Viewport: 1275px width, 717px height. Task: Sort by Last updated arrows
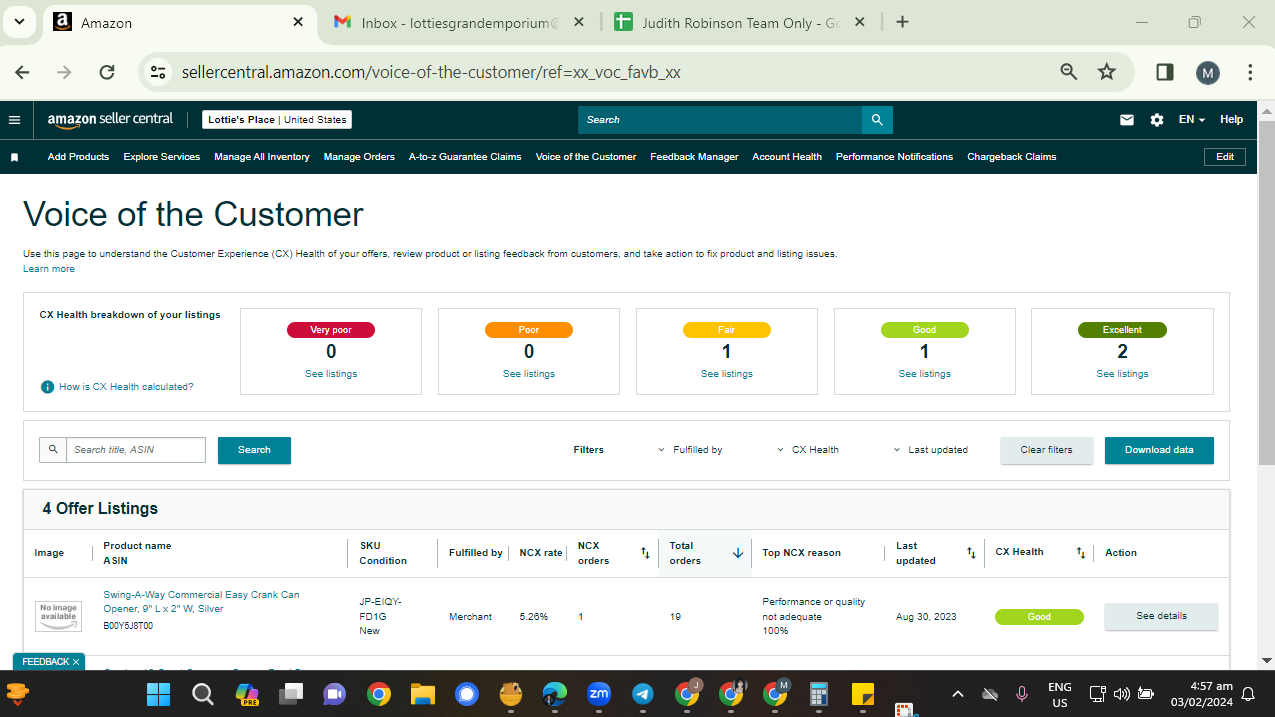pos(971,553)
